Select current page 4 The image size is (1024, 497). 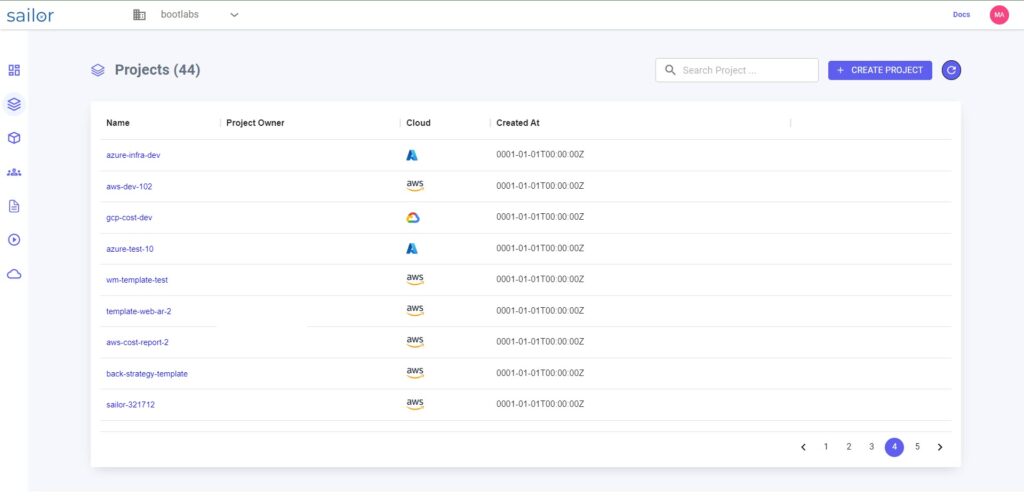point(895,447)
